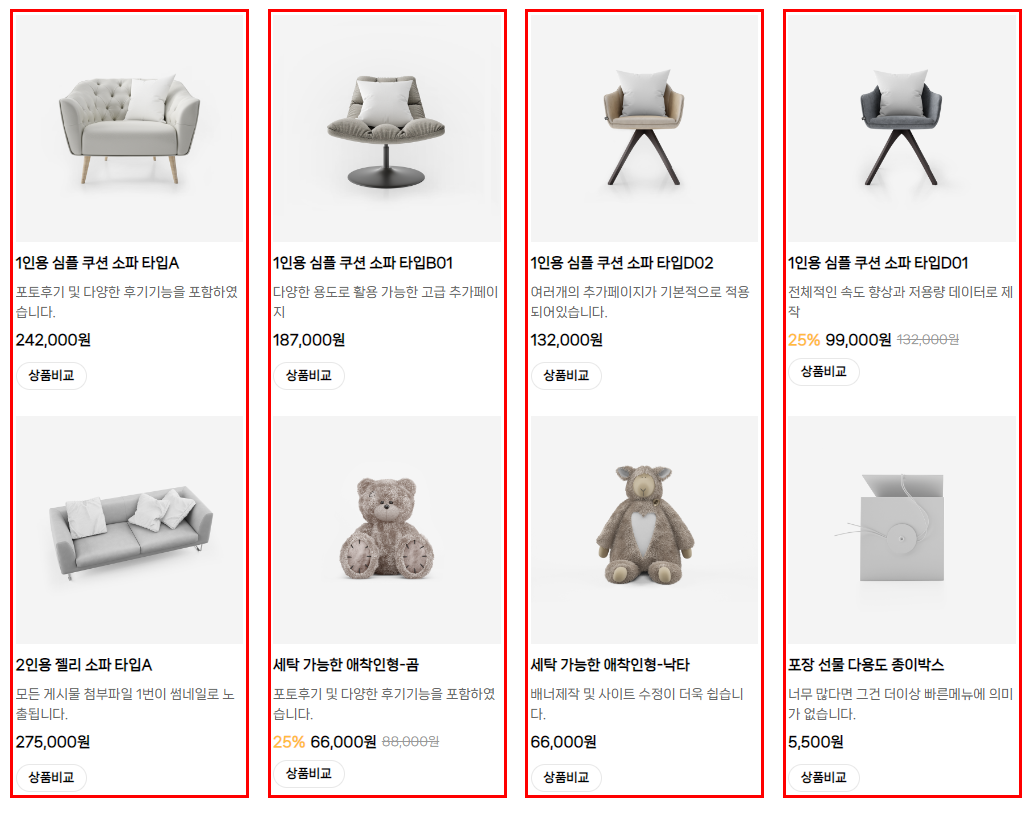Open the 포장 선물 다용도 종이박스 title
Viewport: 1033px width, 818px height.
click(x=866, y=665)
